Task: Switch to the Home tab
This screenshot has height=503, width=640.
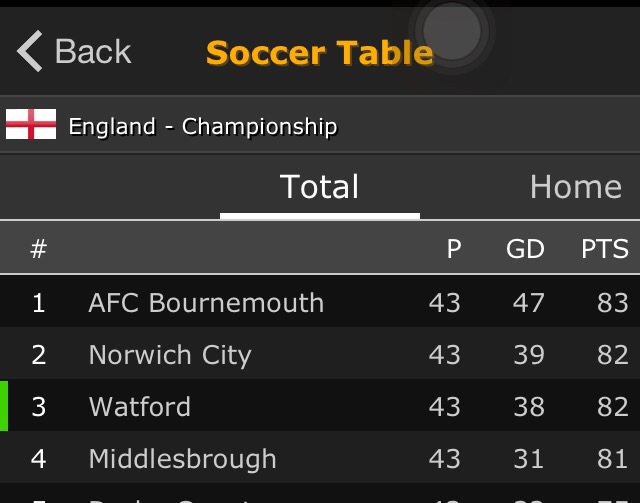Action: (575, 187)
